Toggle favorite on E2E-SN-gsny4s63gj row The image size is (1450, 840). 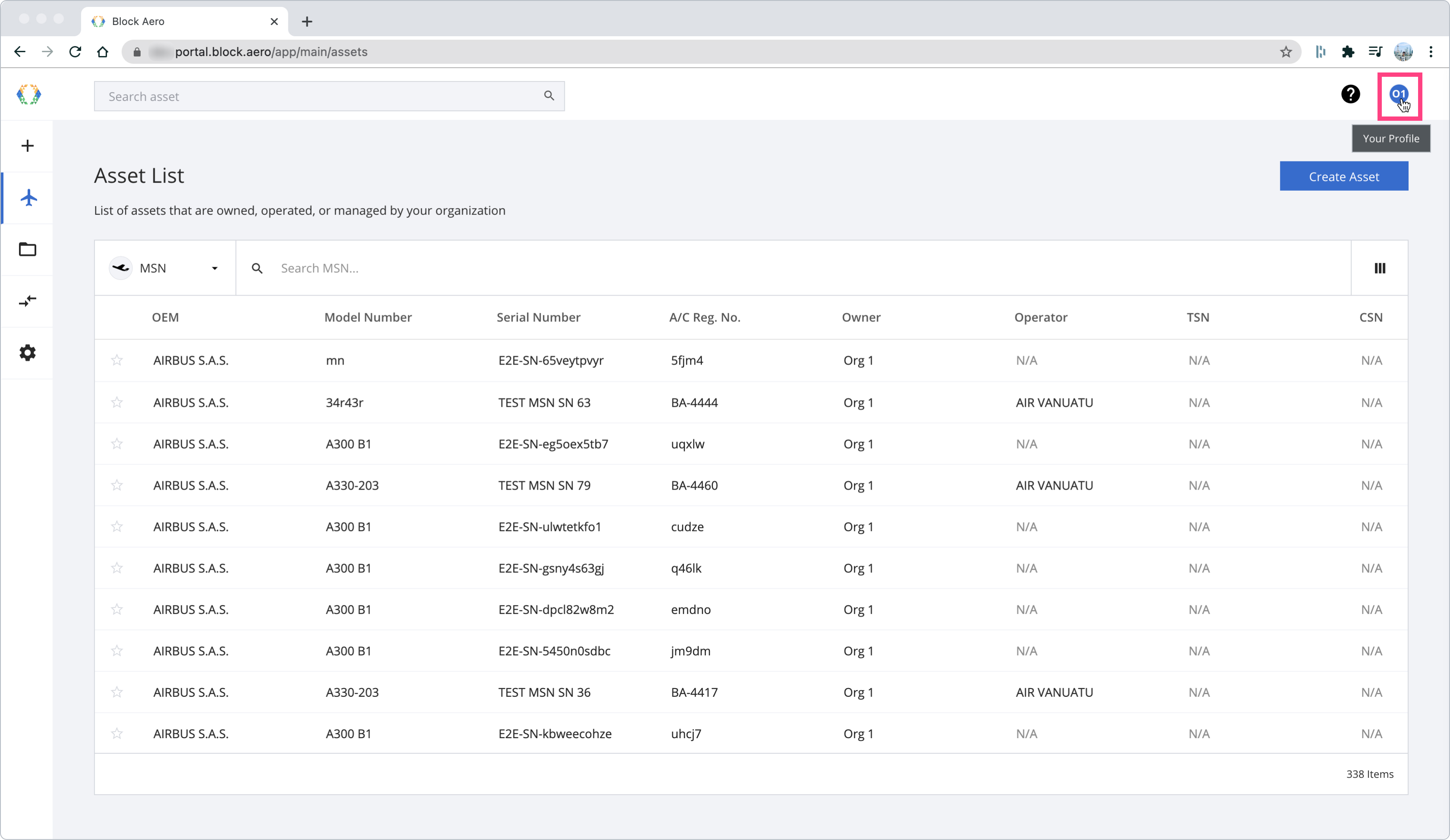(x=117, y=568)
